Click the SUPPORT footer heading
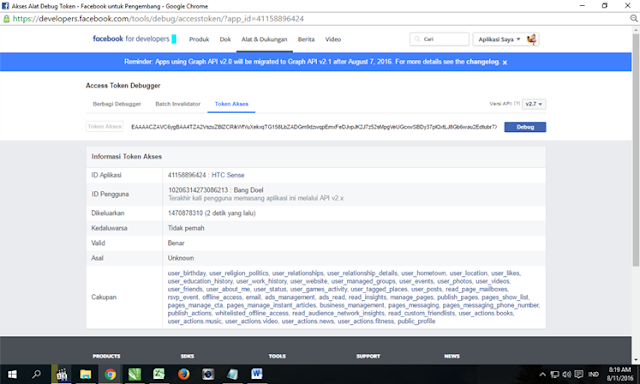 (368, 356)
